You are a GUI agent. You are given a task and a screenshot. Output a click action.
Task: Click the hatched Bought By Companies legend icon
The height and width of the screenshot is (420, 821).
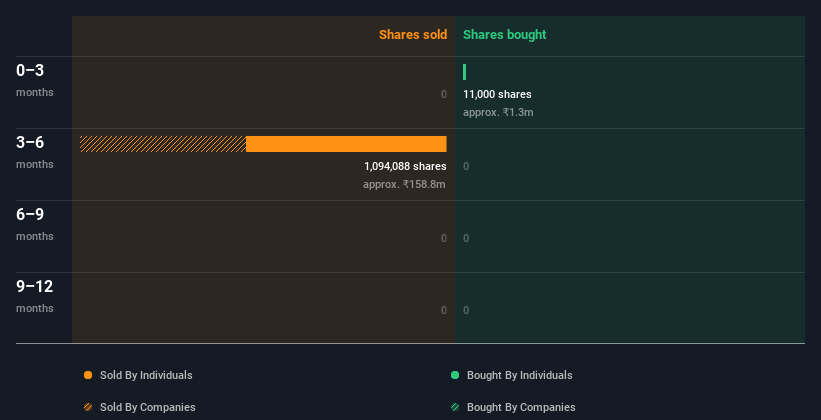coord(455,407)
